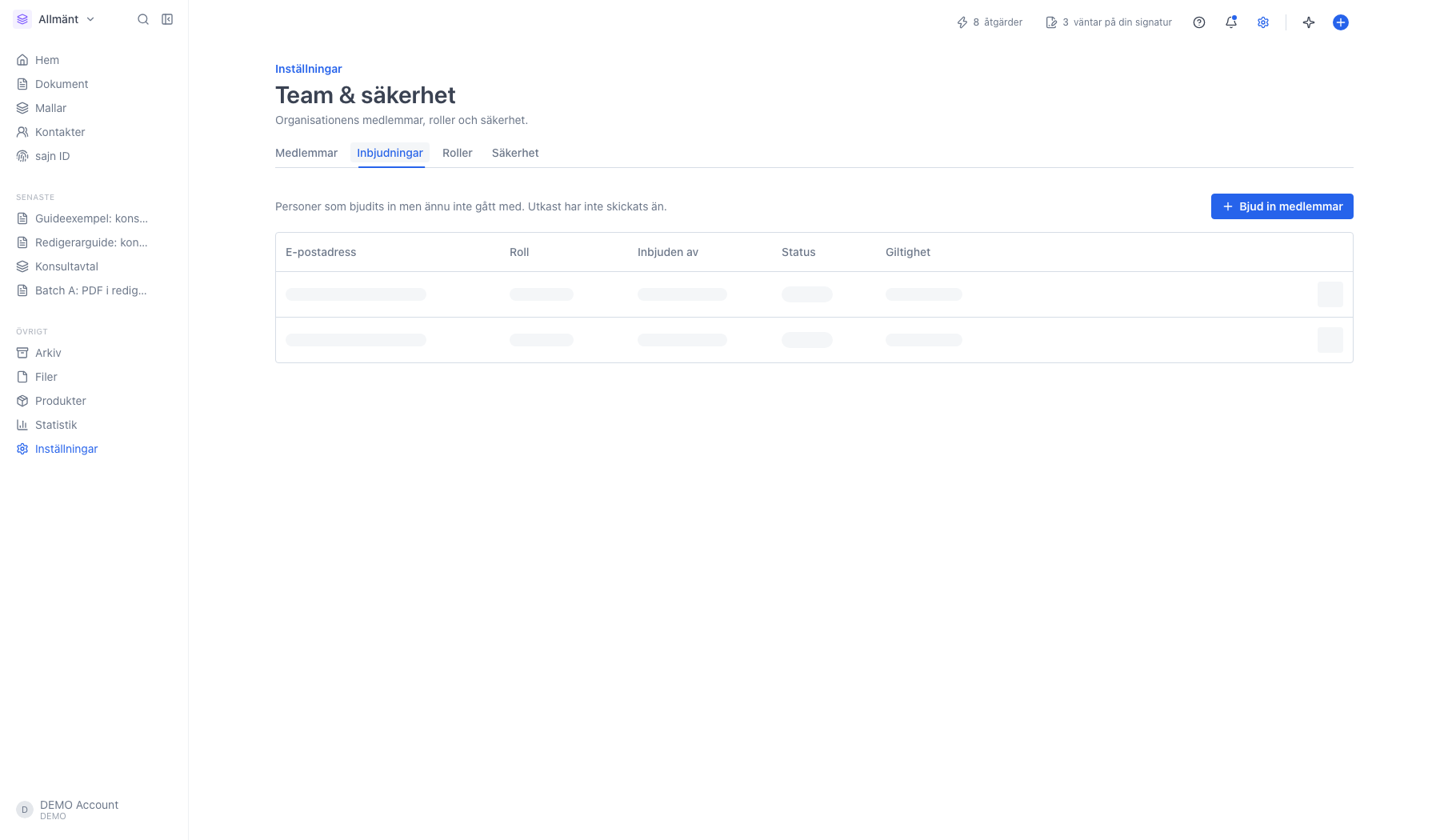This screenshot has height=840, width=1440.
Task: Switch to the Säkerhet tab
Action: click(x=515, y=153)
